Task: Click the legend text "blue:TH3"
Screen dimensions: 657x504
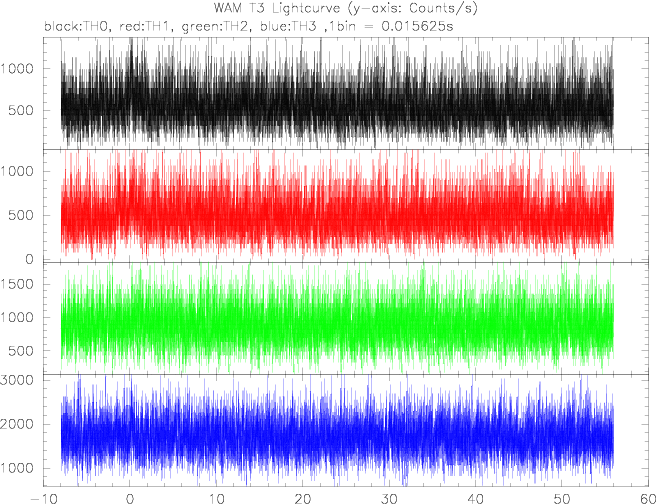Action: [290, 27]
